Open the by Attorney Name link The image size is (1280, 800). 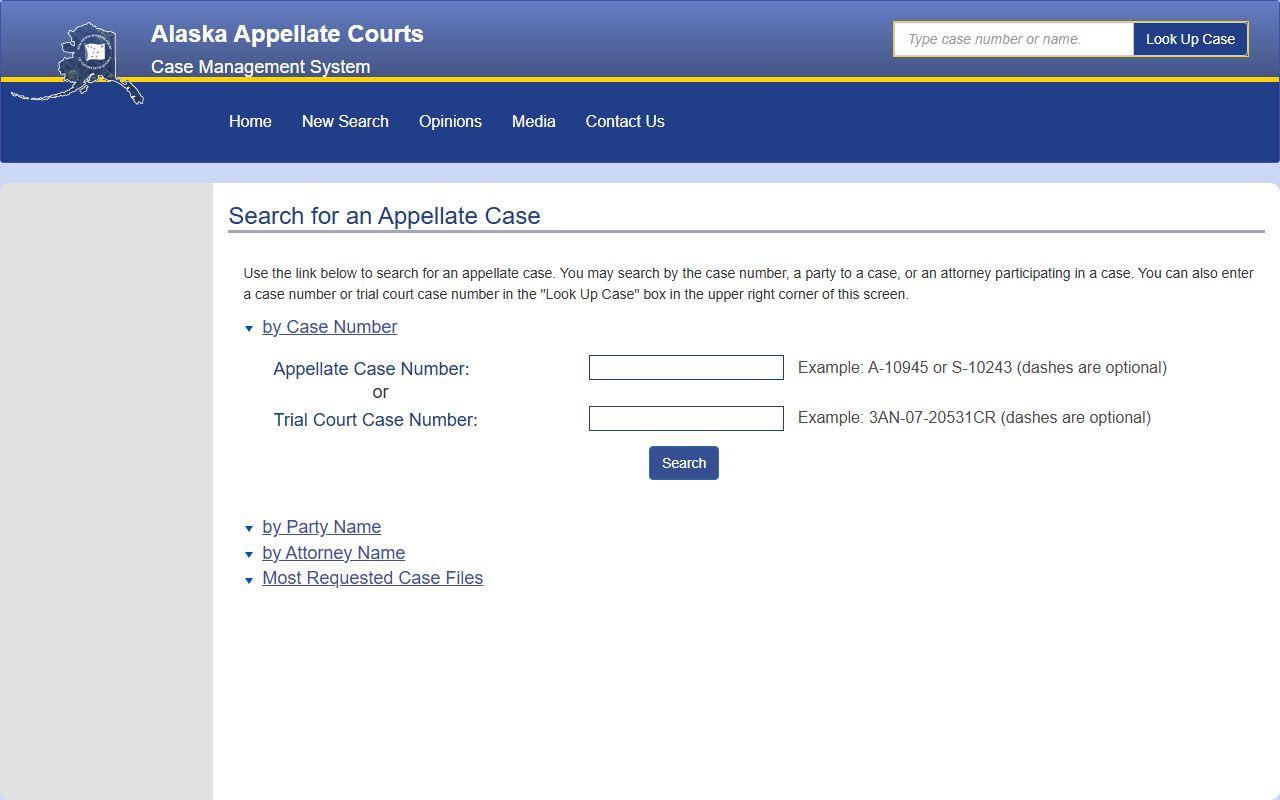point(334,553)
